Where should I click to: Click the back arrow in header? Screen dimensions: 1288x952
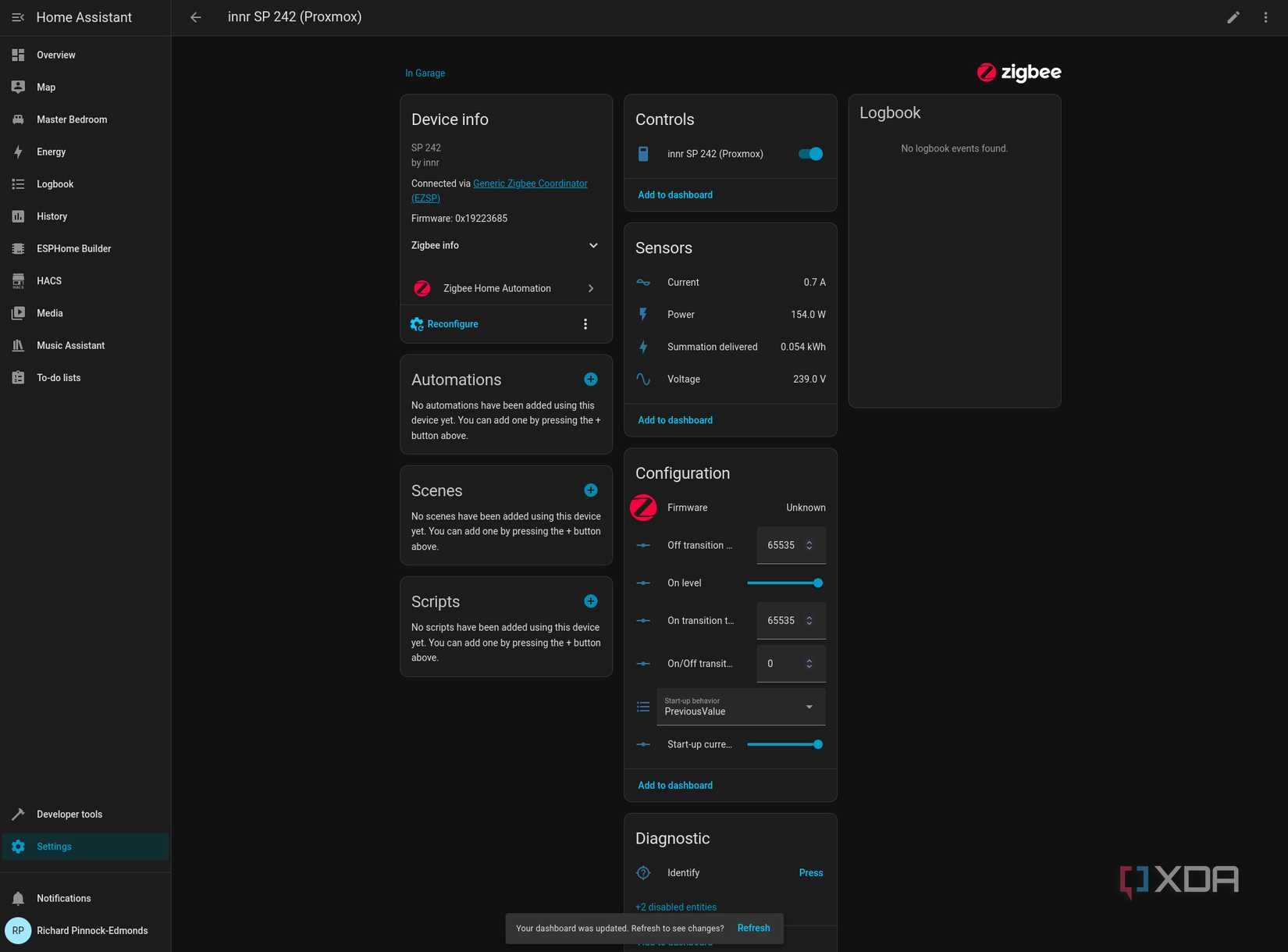tap(196, 17)
